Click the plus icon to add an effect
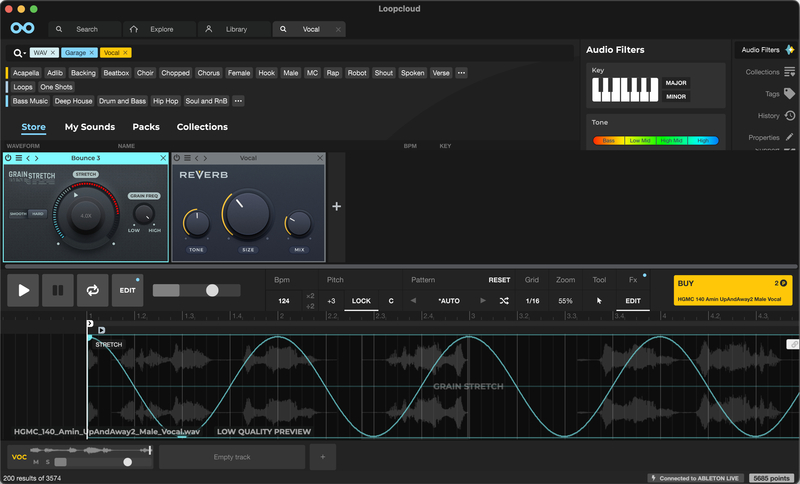Image resolution: width=800 pixels, height=484 pixels. click(x=336, y=207)
